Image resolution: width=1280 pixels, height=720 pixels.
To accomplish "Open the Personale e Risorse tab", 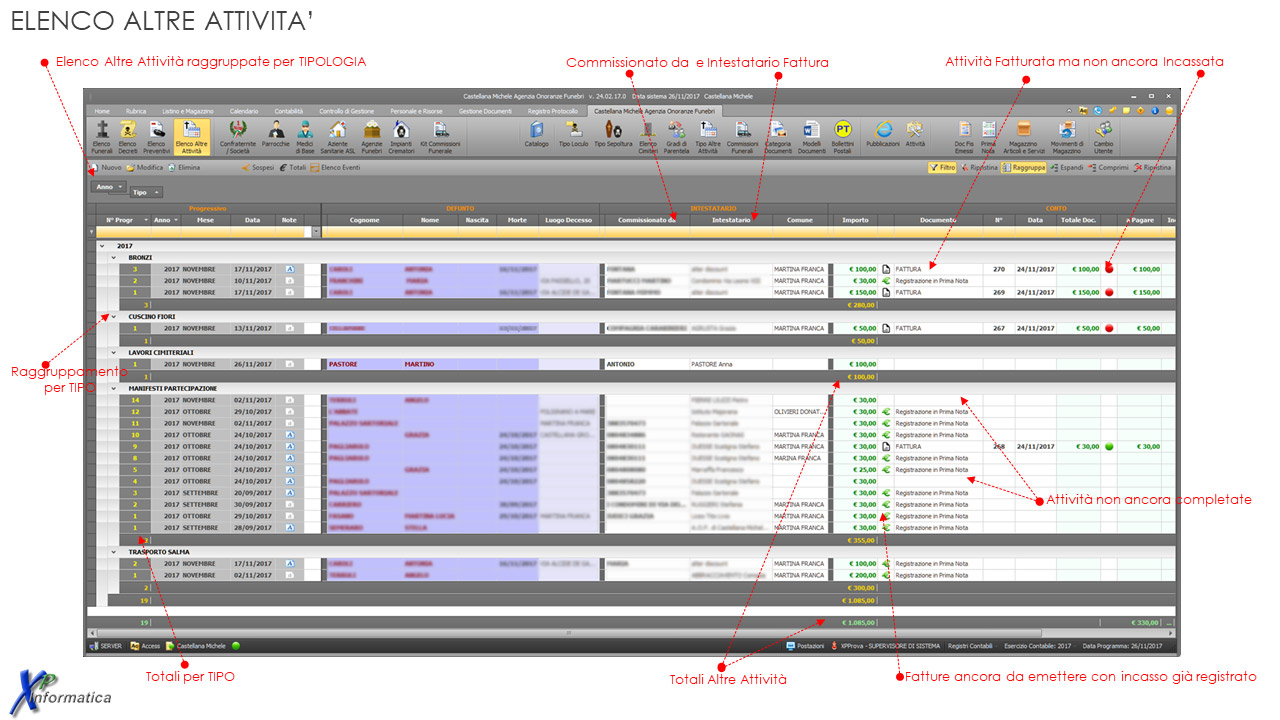I will [x=416, y=110].
